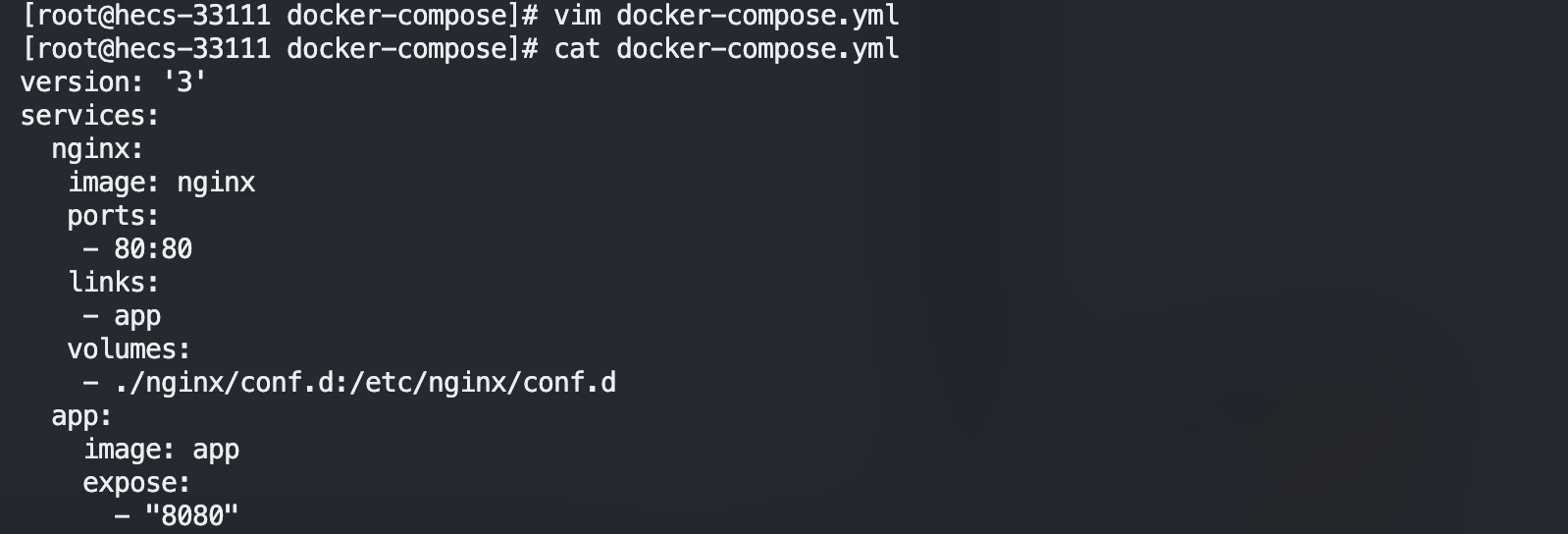Screen dimensions: 1568x534
Task: Click the "8080" exposed port value
Action: click(191, 516)
